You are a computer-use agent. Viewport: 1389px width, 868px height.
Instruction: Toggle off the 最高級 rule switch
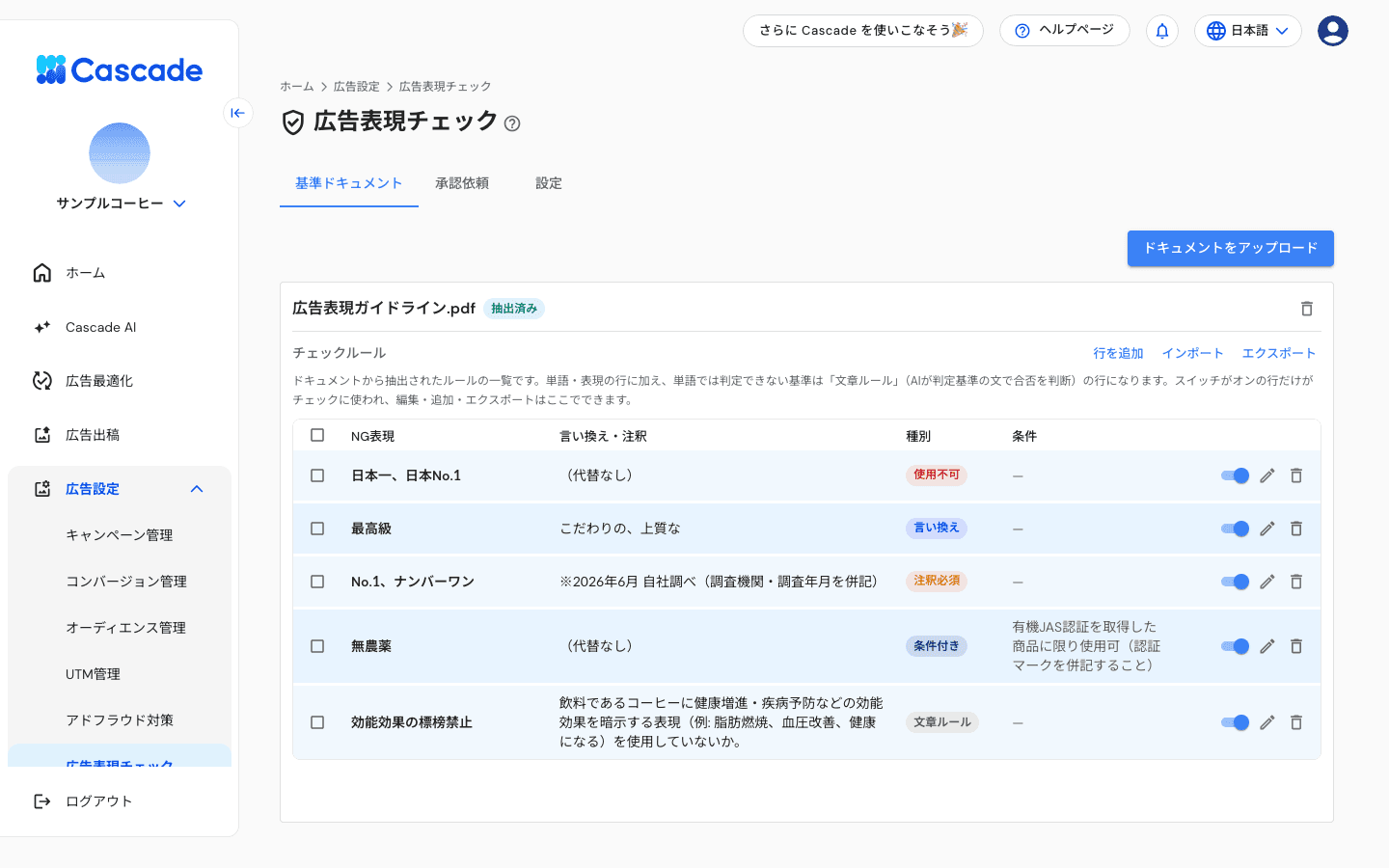pos(1235,529)
